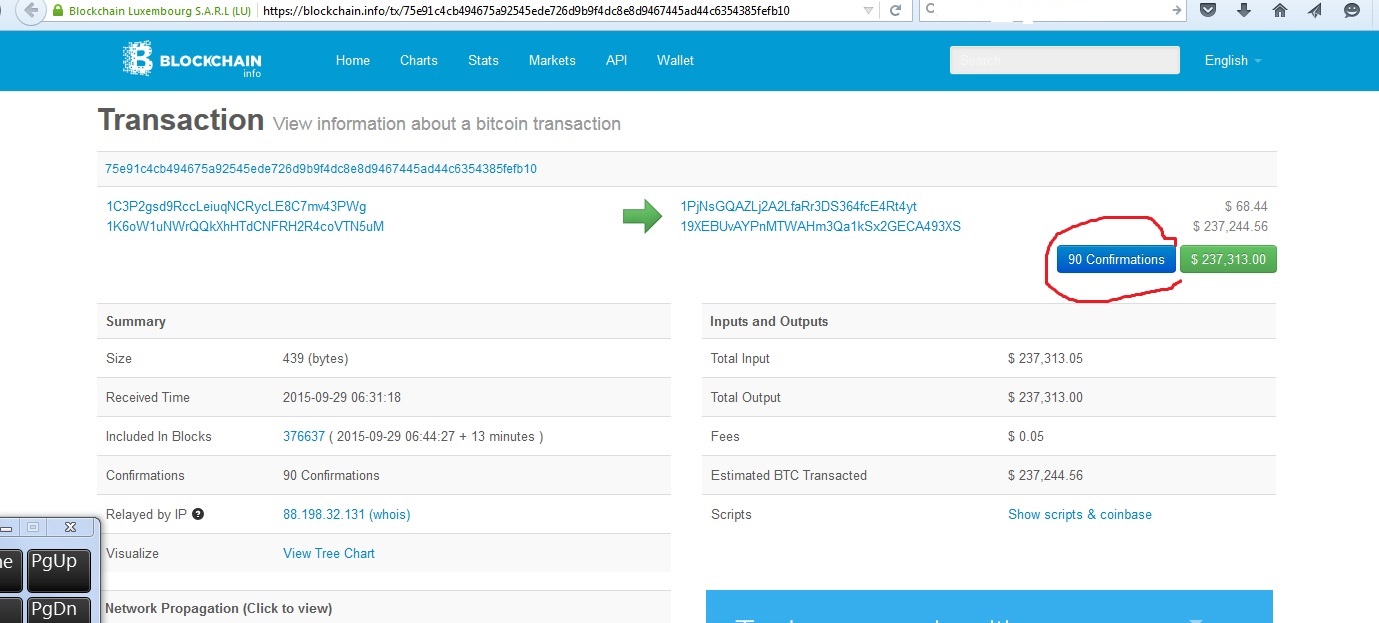Open the API menu item
This screenshot has width=1379, height=623.
(616, 60)
